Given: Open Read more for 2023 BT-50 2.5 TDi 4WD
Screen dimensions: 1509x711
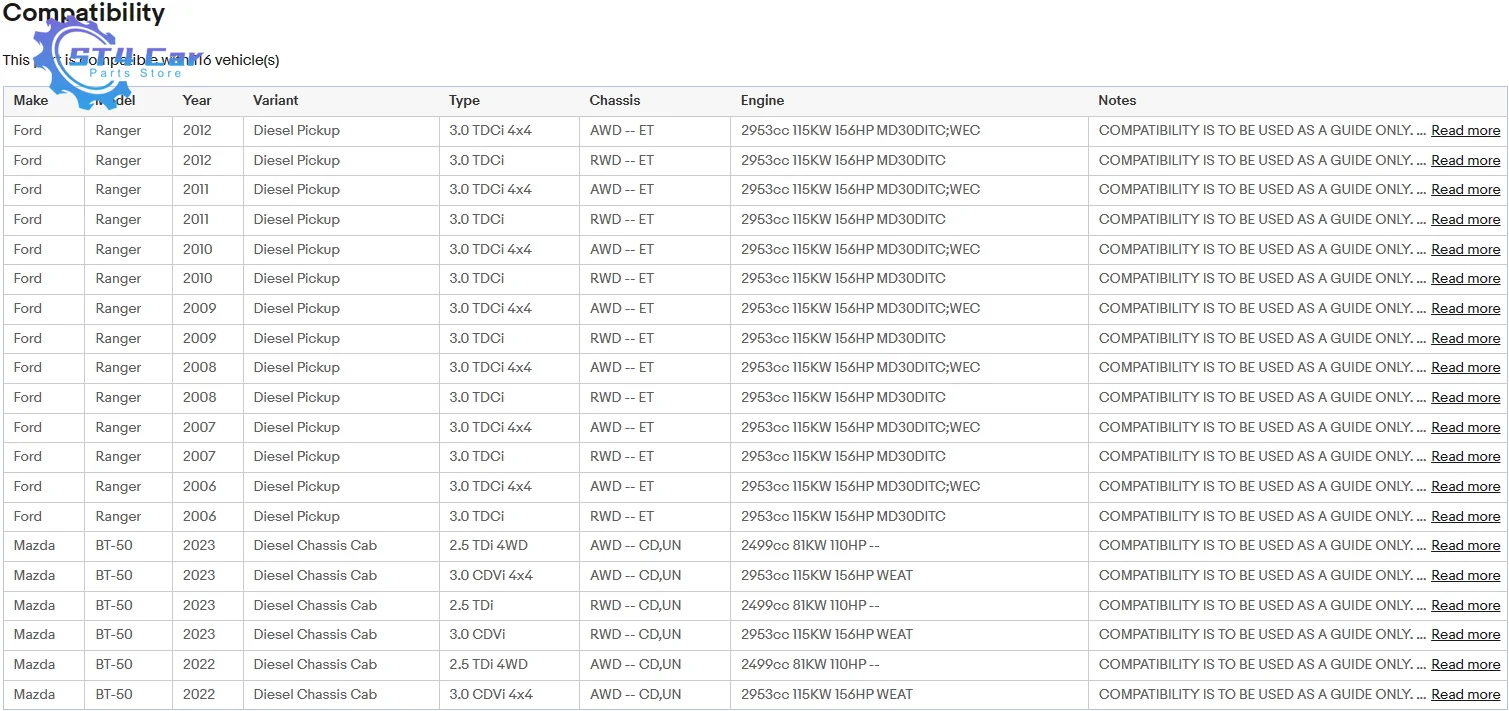Looking at the screenshot, I should (1465, 545).
